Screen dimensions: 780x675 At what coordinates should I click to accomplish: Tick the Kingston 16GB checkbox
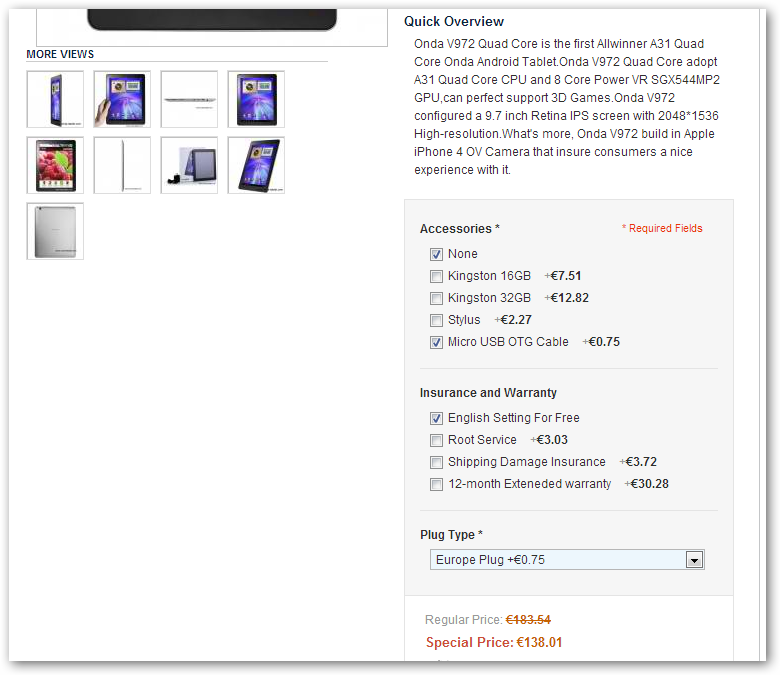coord(436,277)
